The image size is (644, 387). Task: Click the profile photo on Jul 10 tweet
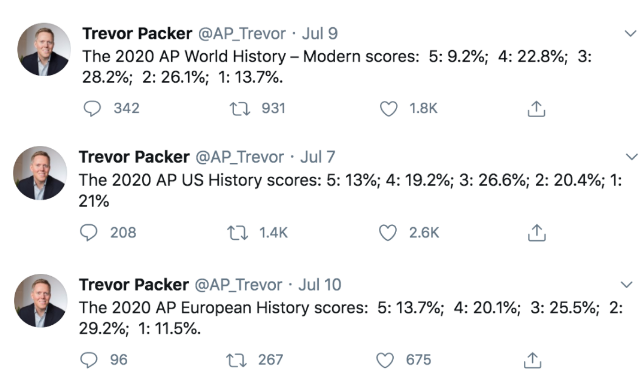(41, 301)
